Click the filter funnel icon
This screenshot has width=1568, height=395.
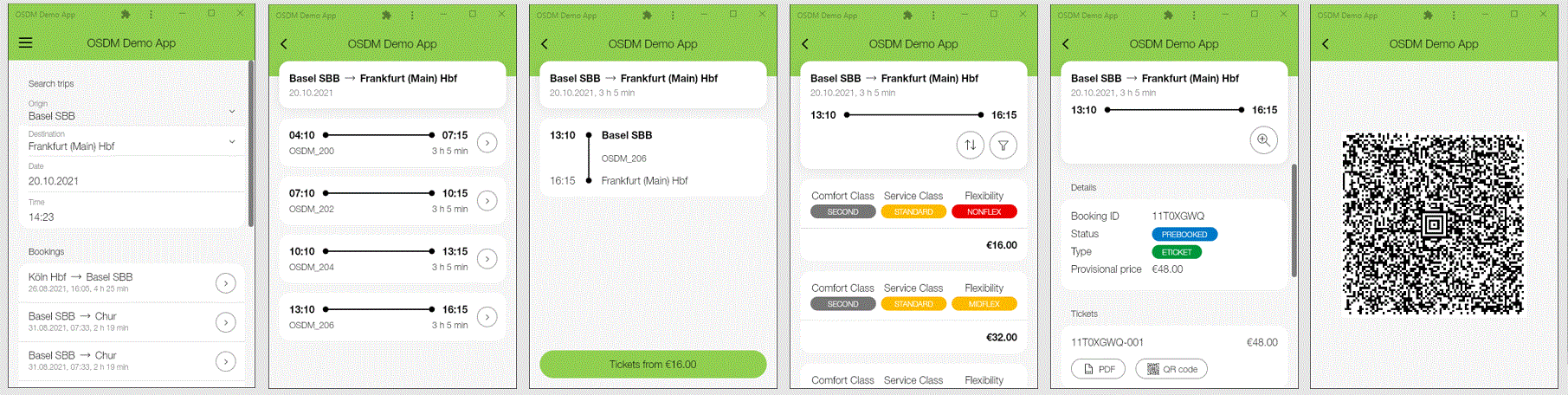(1003, 146)
